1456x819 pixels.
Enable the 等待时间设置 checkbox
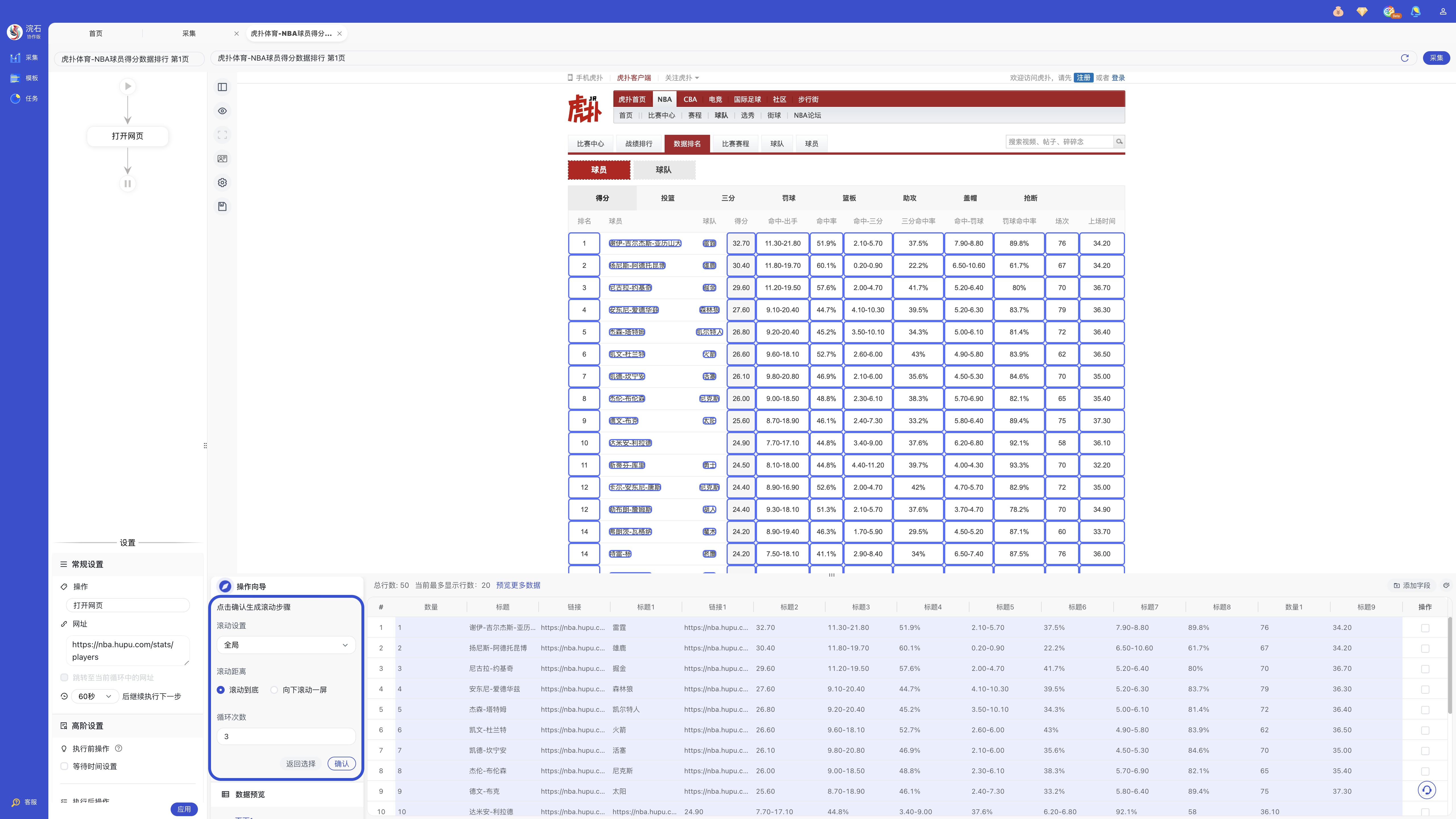(x=65, y=766)
